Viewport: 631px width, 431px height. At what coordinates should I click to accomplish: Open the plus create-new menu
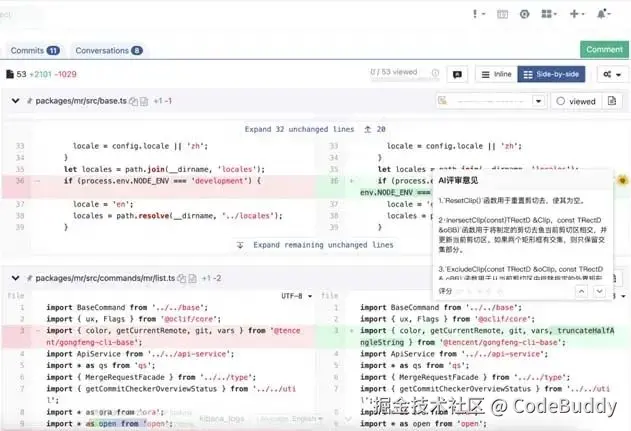click(x=577, y=14)
